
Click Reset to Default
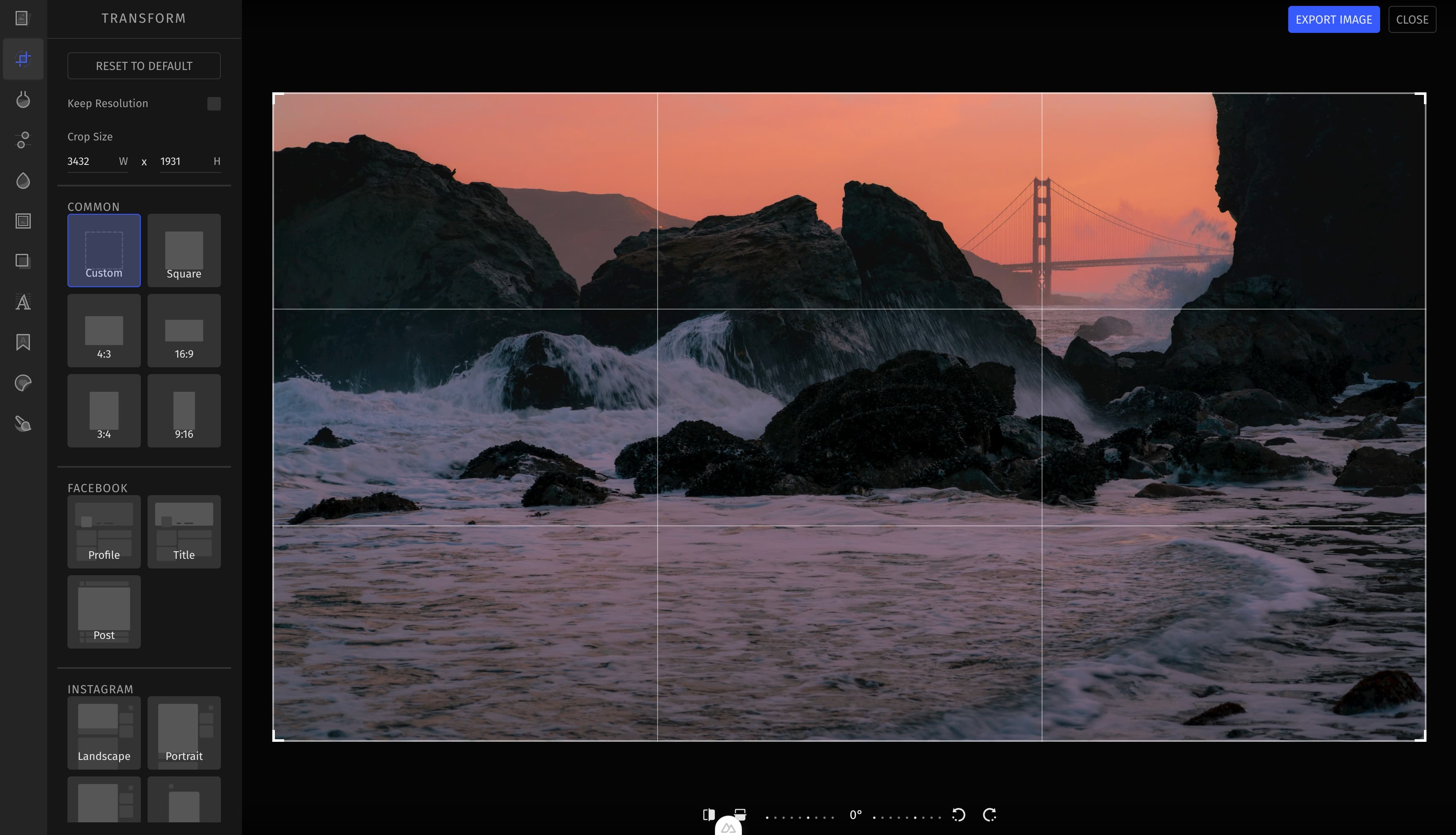coord(144,66)
